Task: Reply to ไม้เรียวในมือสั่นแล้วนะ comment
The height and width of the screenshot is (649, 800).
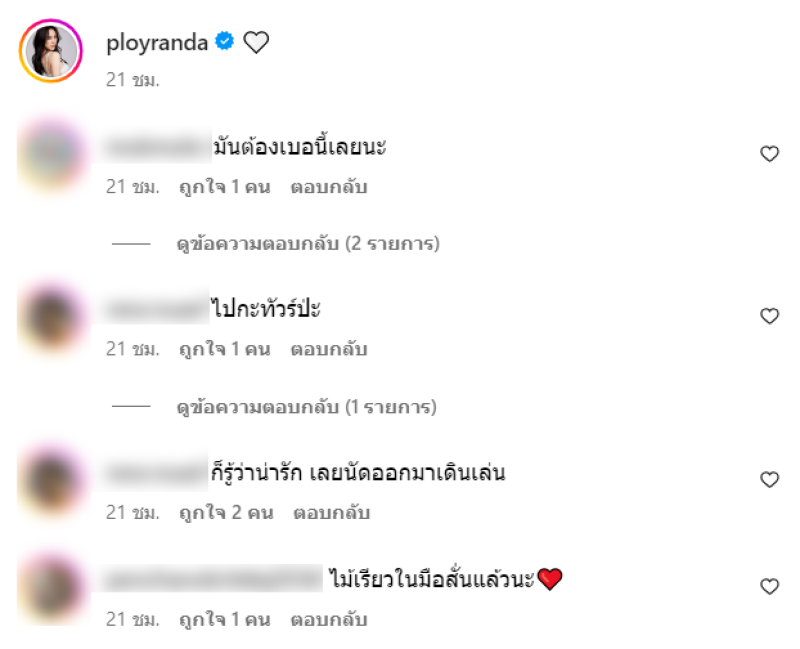Action: tap(329, 620)
